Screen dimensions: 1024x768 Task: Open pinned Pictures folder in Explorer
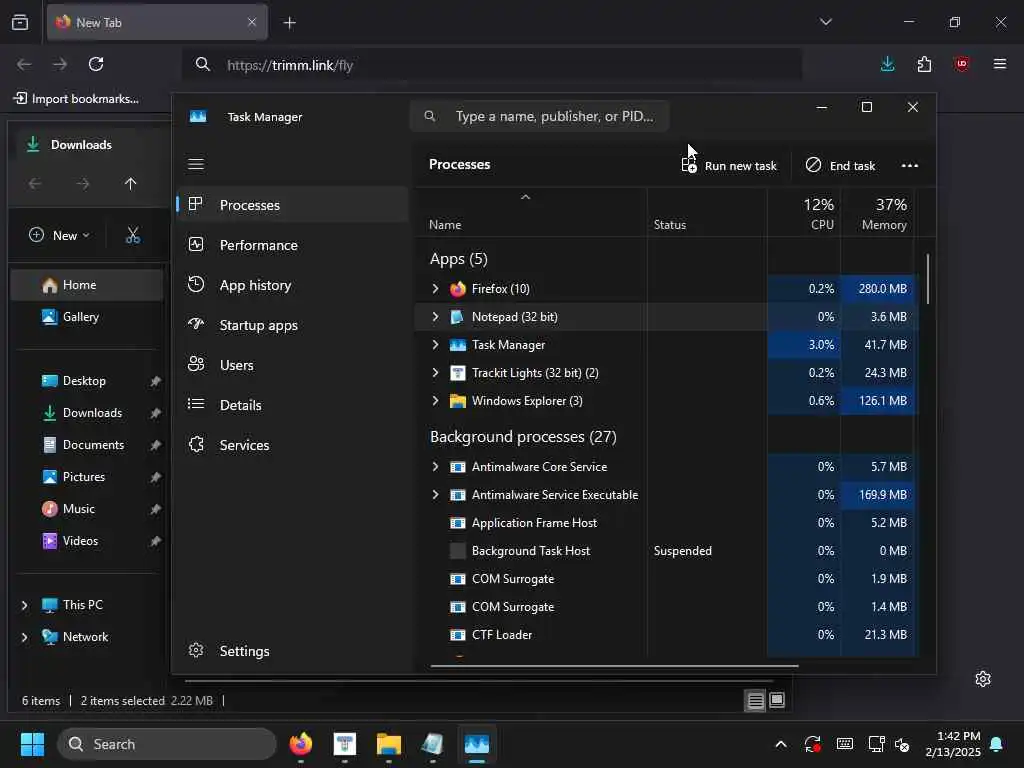pyautogui.click(x=87, y=477)
